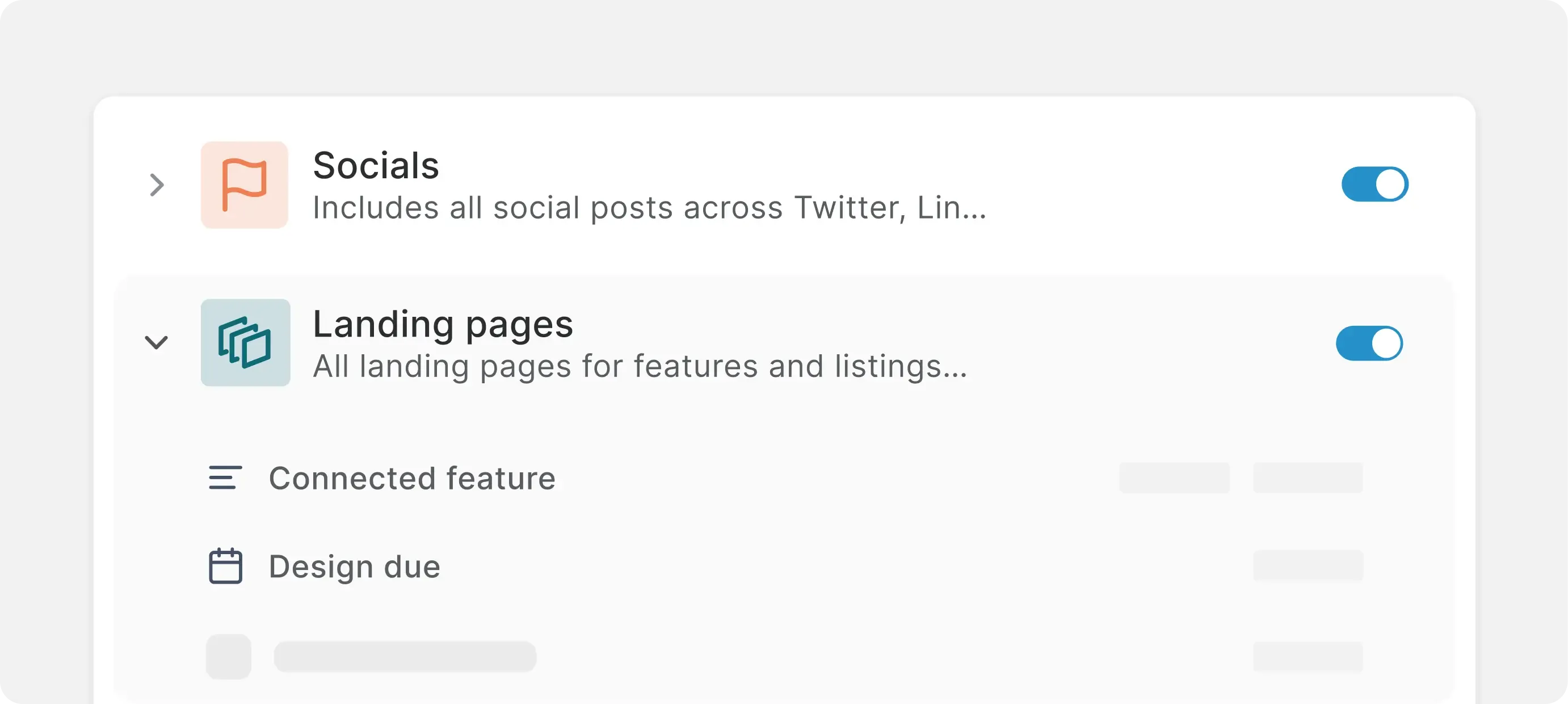Click the long gray skeleton text bar
This screenshot has height=704, width=1568.
(405, 656)
